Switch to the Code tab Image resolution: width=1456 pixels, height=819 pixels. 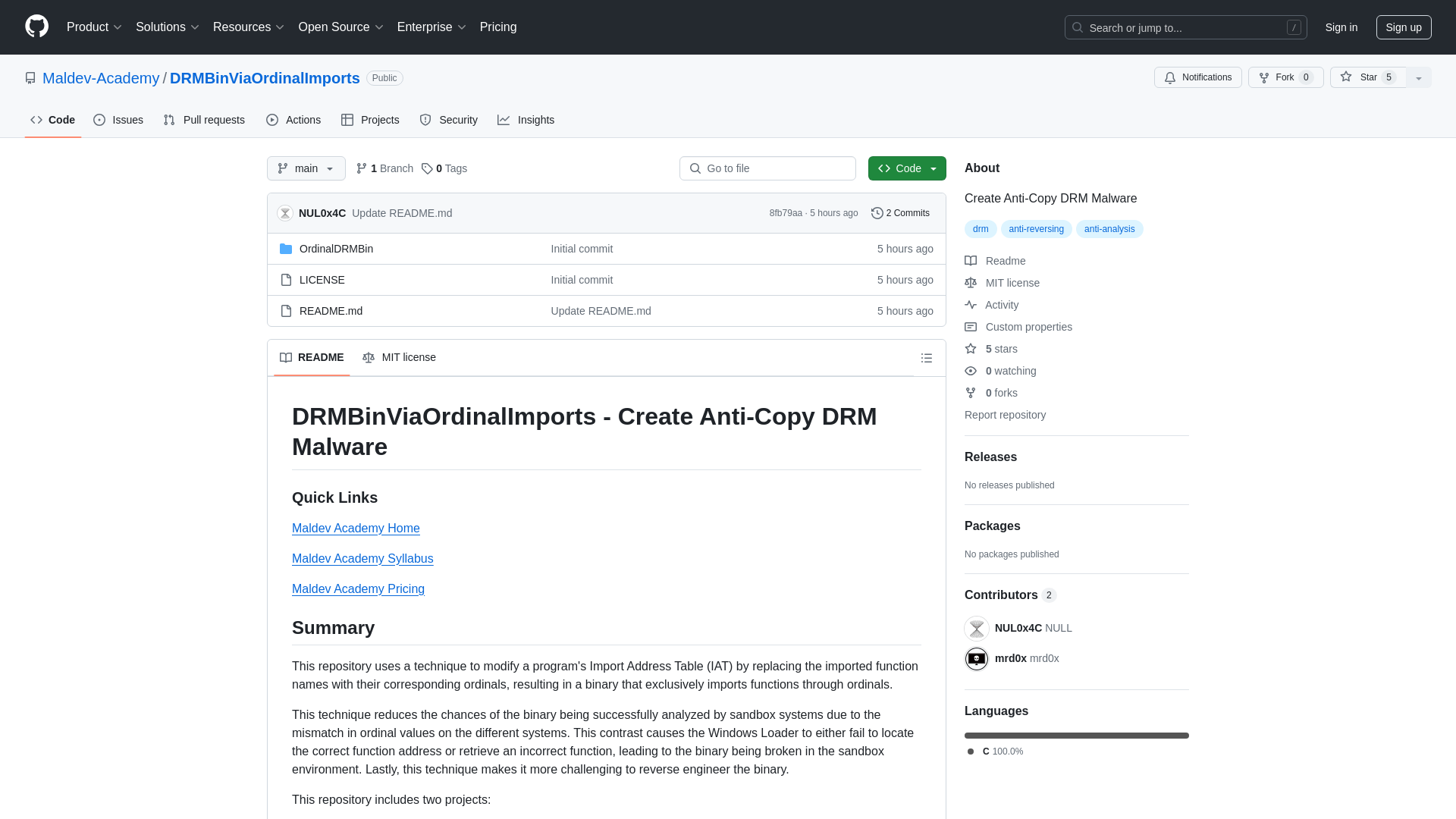tap(53, 120)
